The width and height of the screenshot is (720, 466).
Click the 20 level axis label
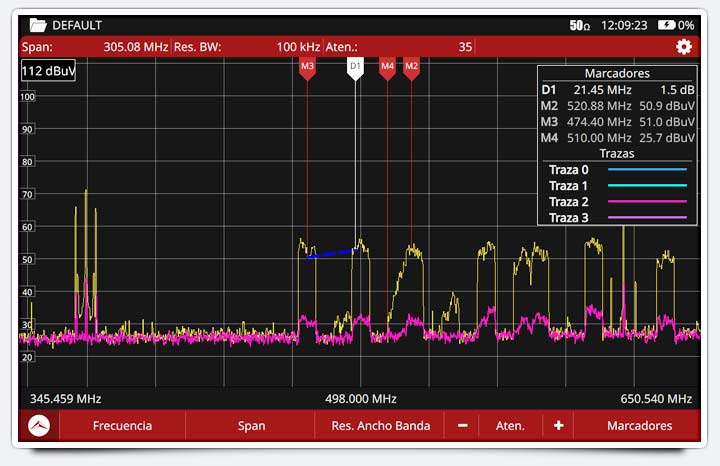coord(28,357)
